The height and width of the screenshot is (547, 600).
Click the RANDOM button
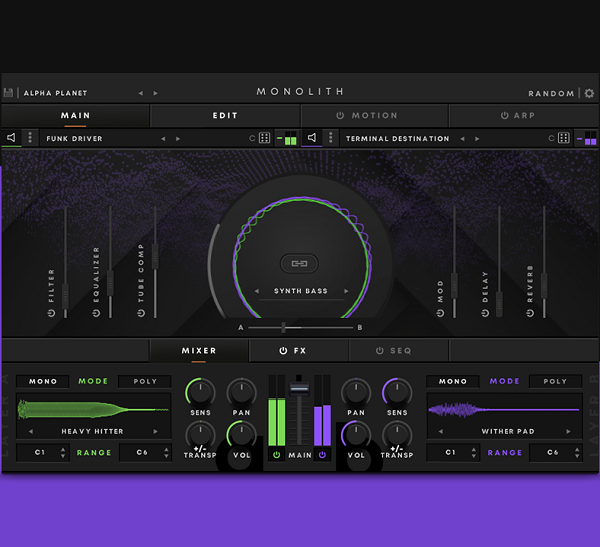(551, 93)
